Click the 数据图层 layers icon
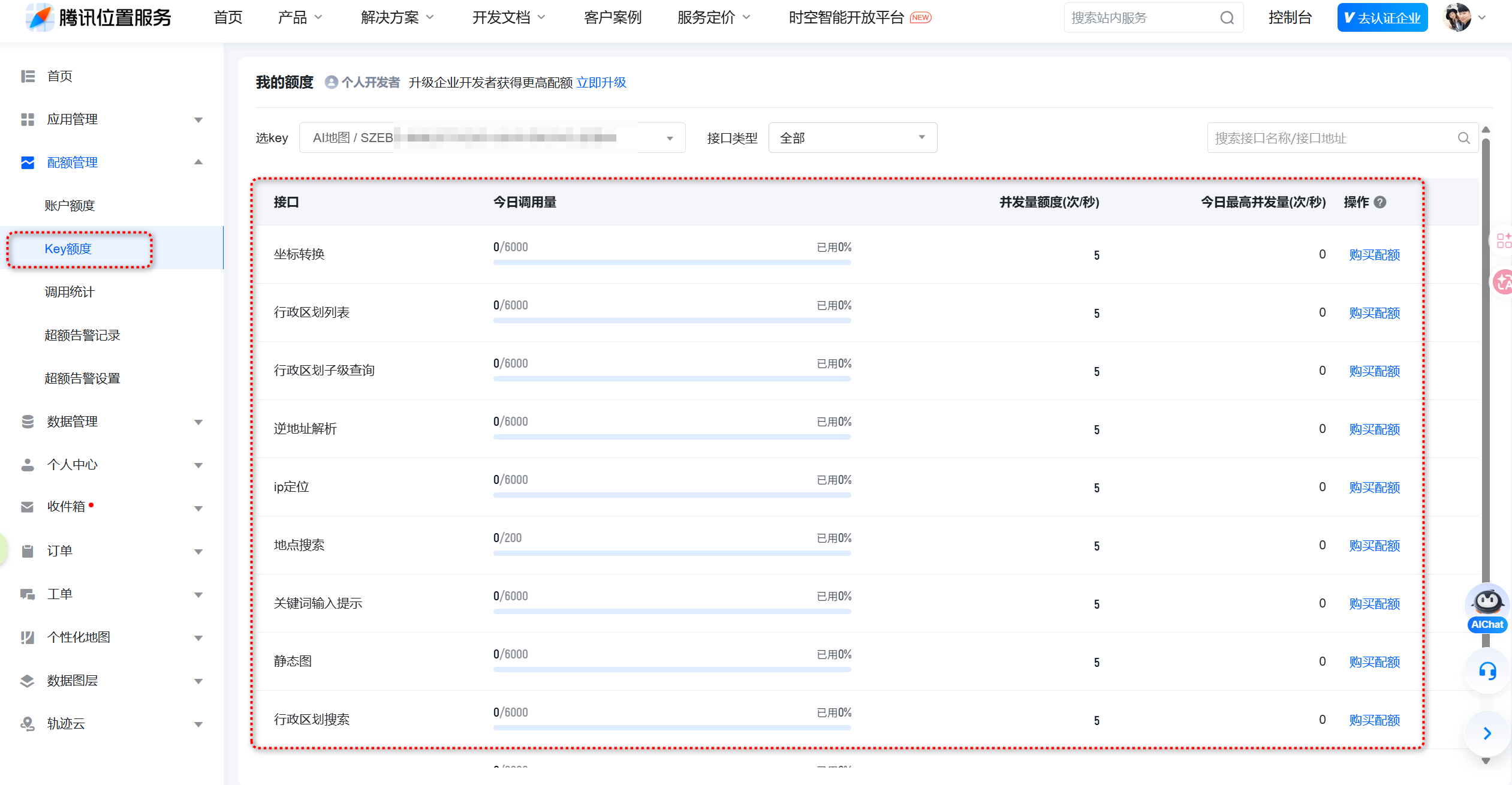This screenshot has width=1512, height=785. click(x=28, y=681)
